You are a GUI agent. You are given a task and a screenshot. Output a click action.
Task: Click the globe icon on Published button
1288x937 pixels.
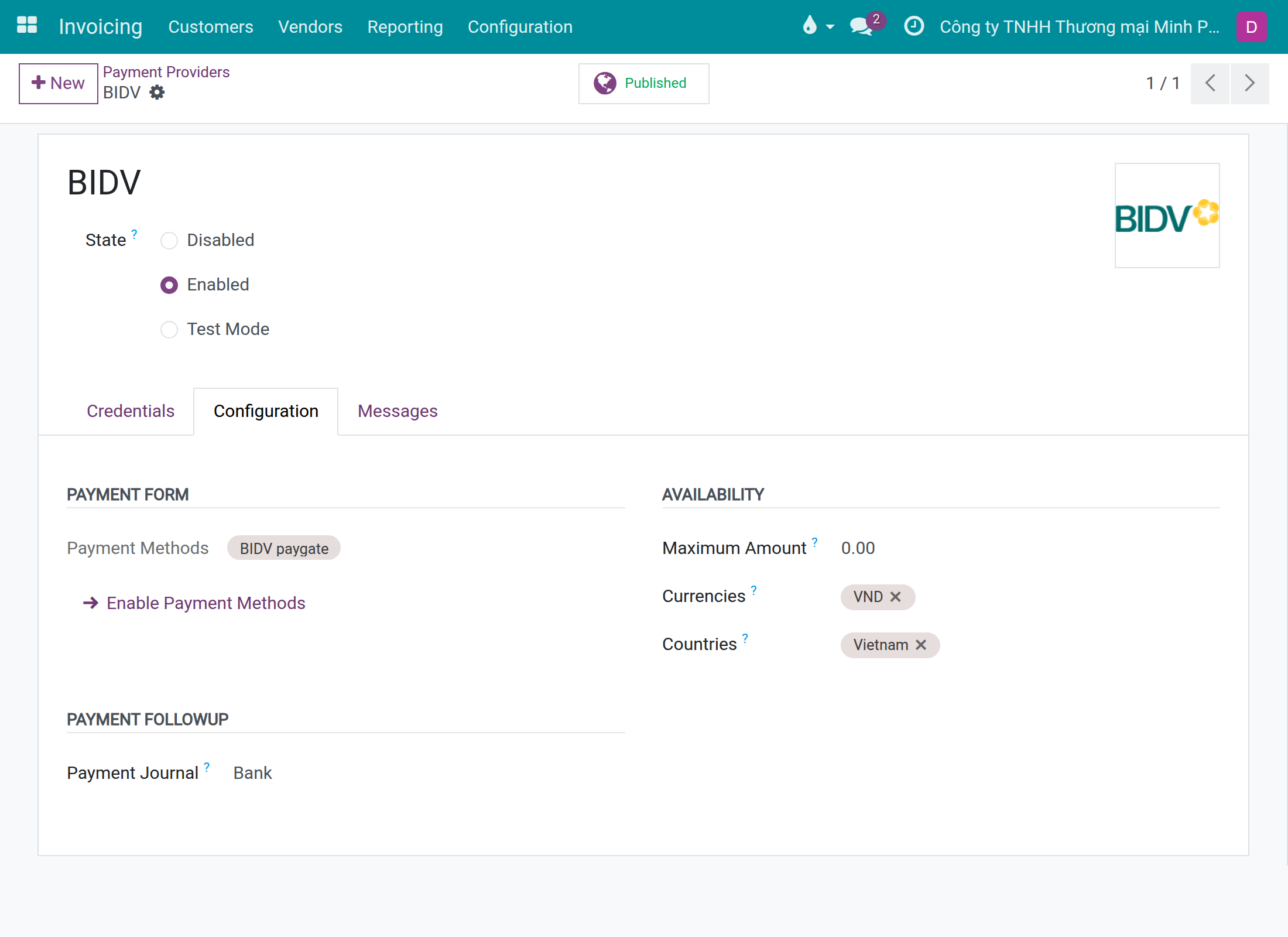pyautogui.click(x=605, y=83)
